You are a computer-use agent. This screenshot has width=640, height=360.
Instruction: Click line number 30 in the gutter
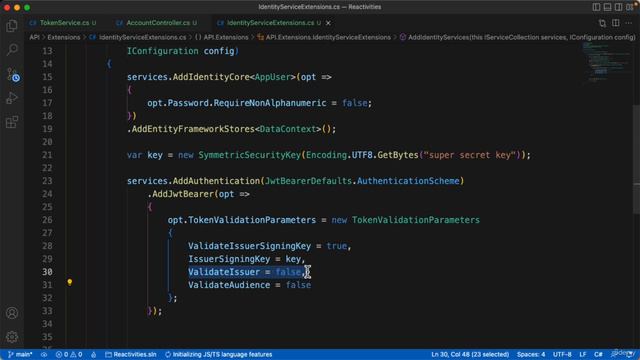(x=47, y=272)
